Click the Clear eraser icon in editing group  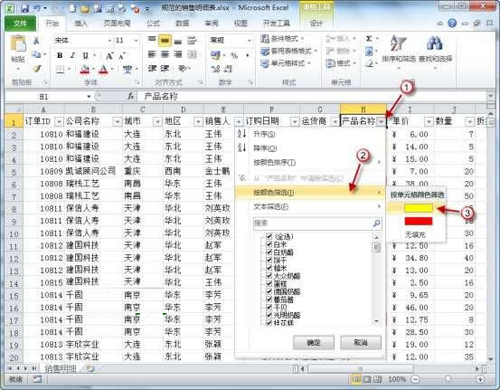coord(369,63)
